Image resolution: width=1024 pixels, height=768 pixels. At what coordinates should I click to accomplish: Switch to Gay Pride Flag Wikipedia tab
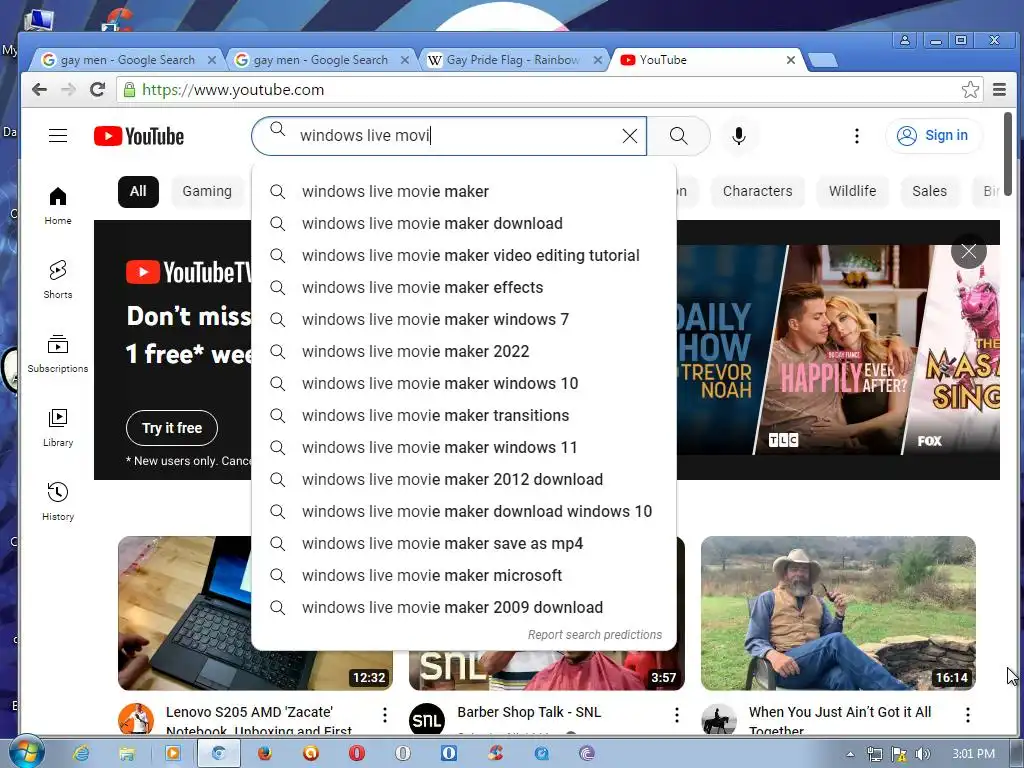point(511,60)
